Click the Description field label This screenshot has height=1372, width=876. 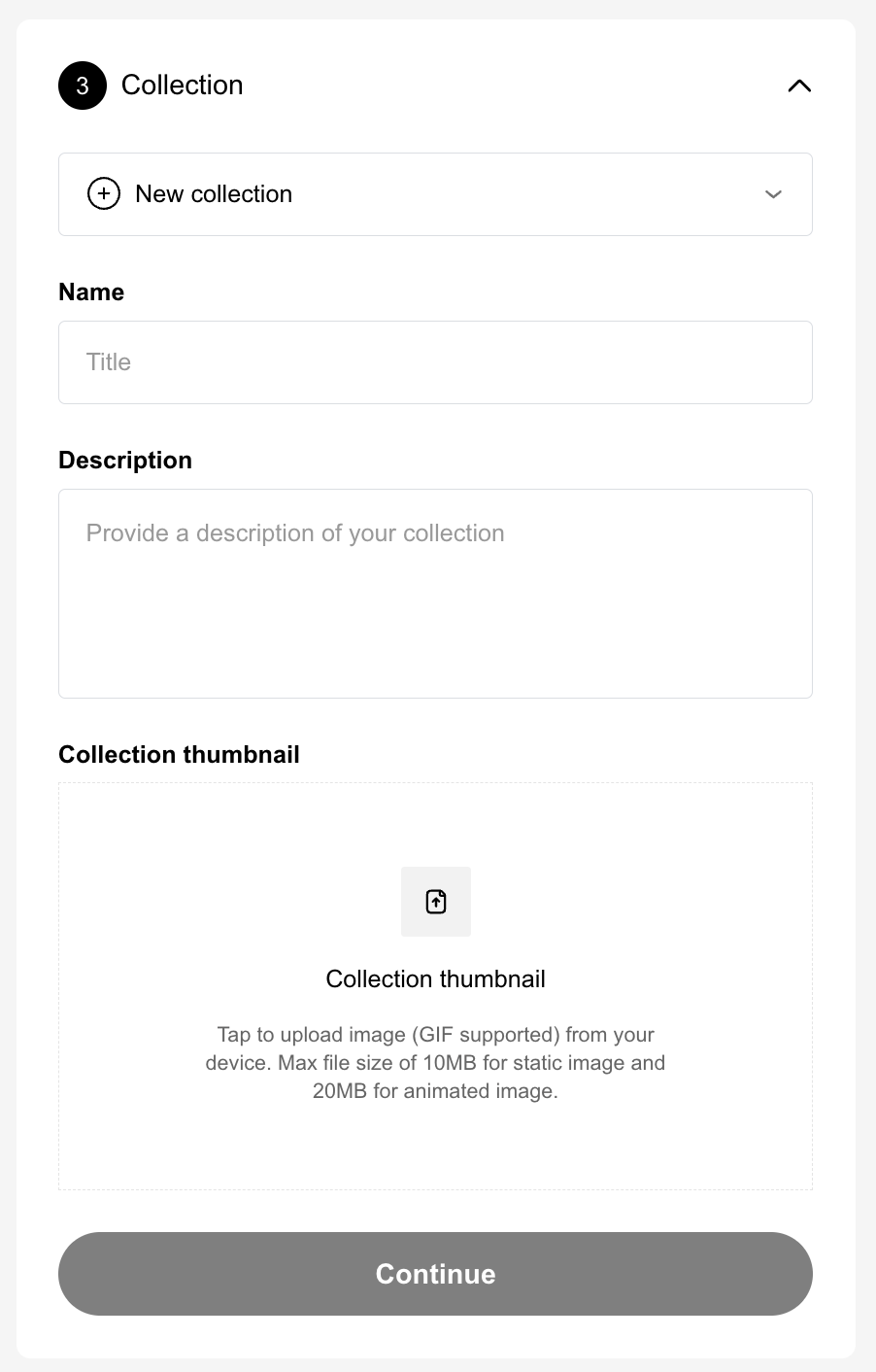[x=125, y=461]
